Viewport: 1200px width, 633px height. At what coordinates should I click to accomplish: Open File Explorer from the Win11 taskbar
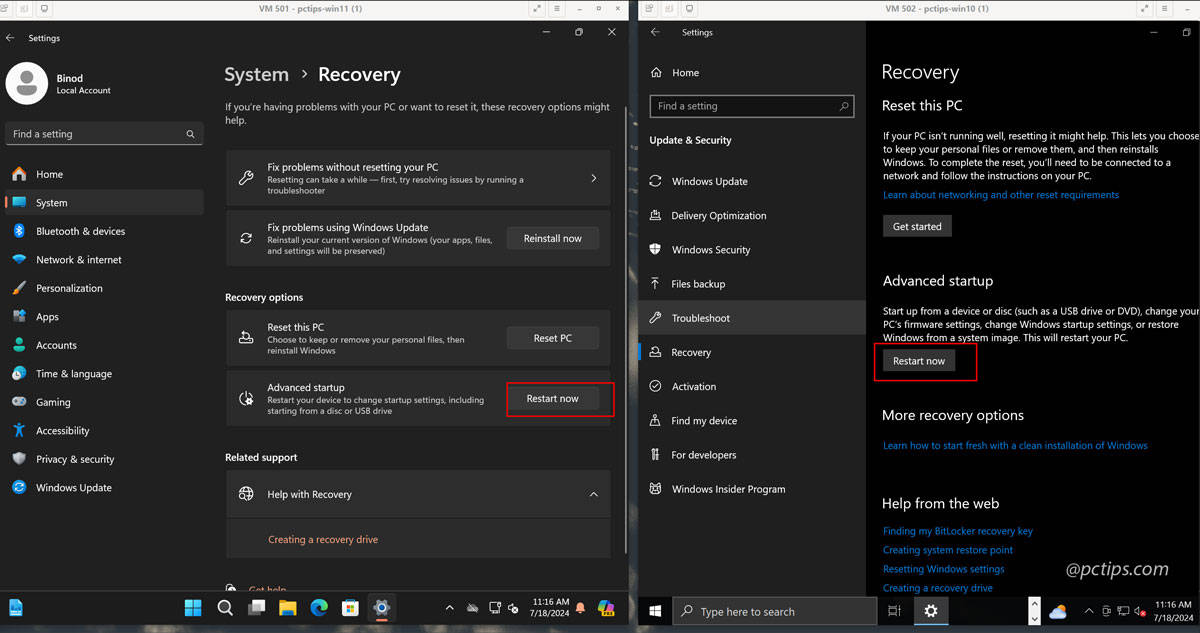coord(286,607)
